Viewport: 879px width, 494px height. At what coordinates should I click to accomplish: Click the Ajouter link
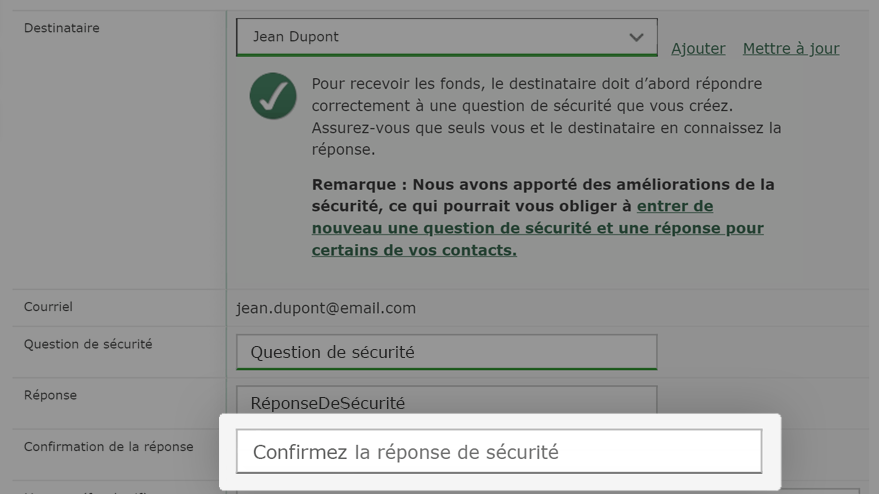[698, 49]
